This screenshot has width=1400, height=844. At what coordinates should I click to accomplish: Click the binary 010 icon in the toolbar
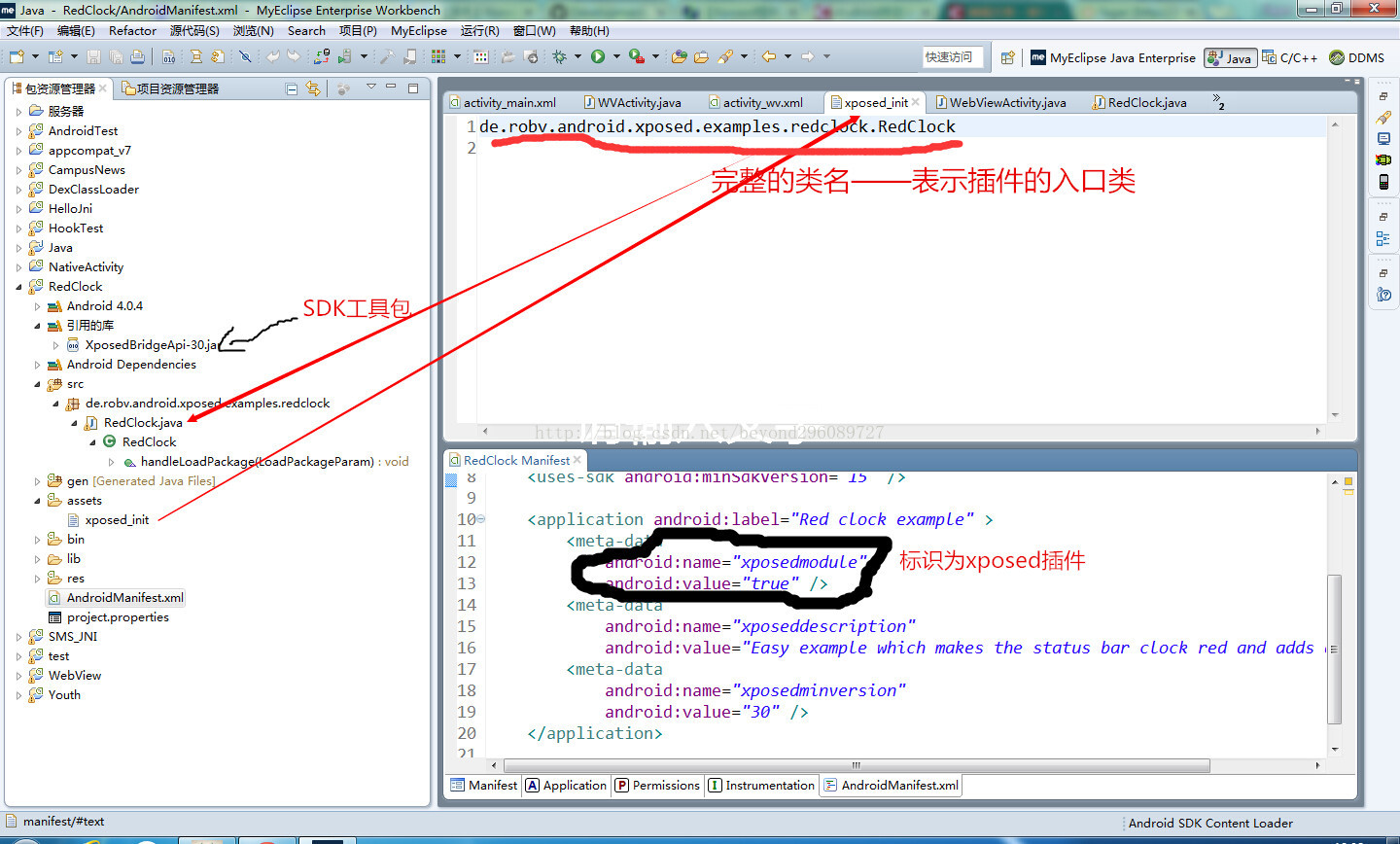[x=168, y=57]
